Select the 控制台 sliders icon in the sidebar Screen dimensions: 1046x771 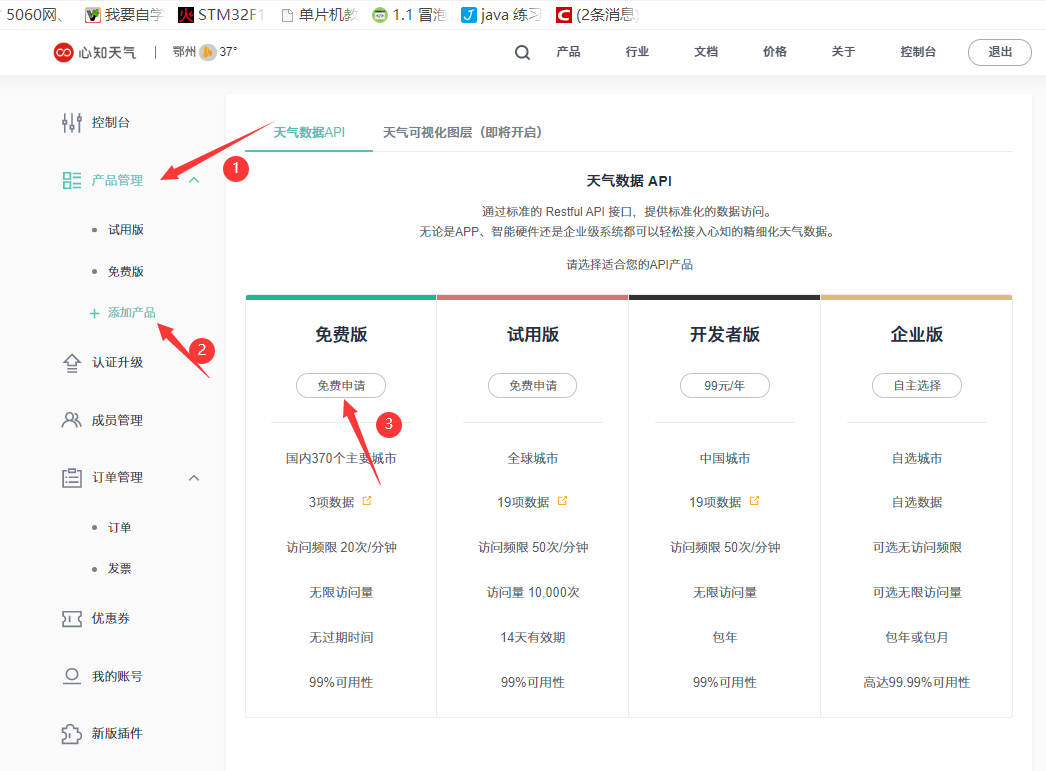tap(71, 122)
